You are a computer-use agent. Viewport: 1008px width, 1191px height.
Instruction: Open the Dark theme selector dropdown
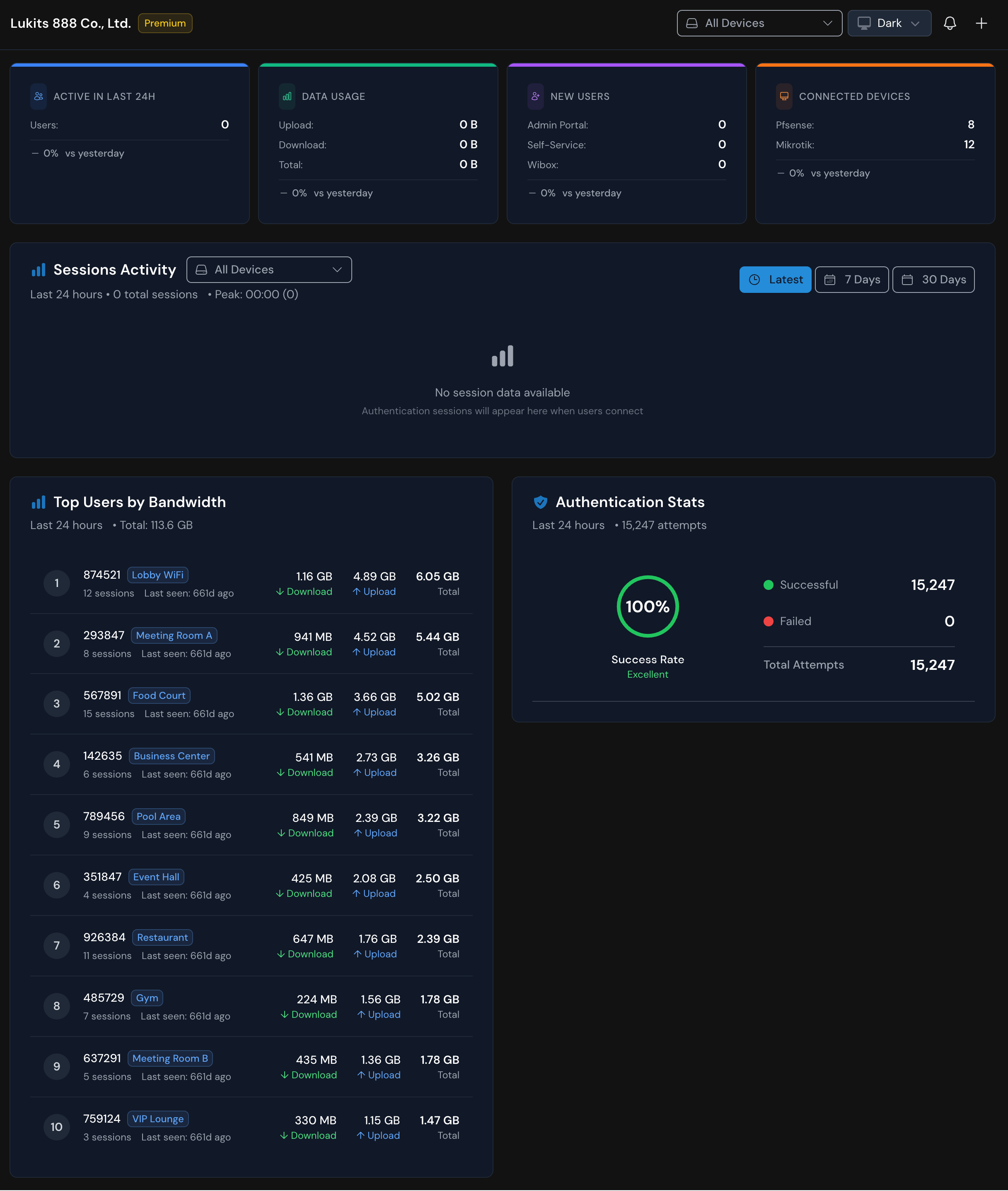coord(889,23)
